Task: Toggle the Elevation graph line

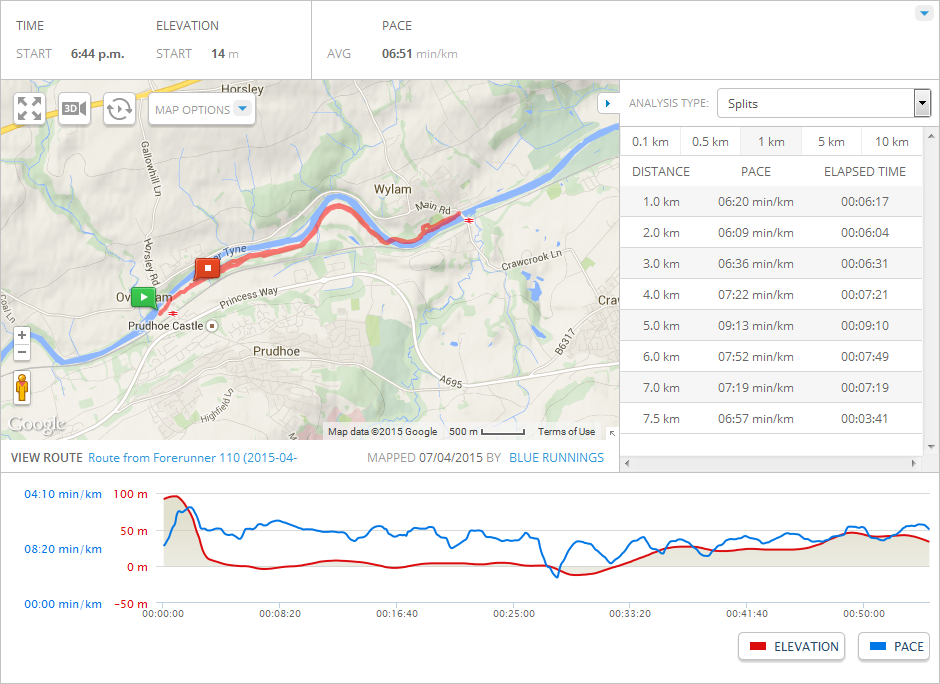Action: (x=792, y=646)
